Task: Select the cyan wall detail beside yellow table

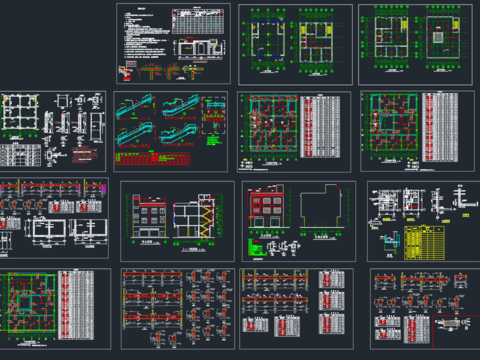Action: tap(391, 242)
